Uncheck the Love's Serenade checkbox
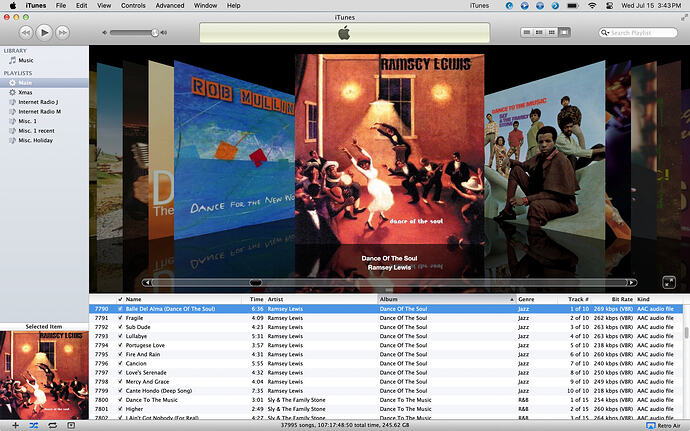 pos(120,372)
